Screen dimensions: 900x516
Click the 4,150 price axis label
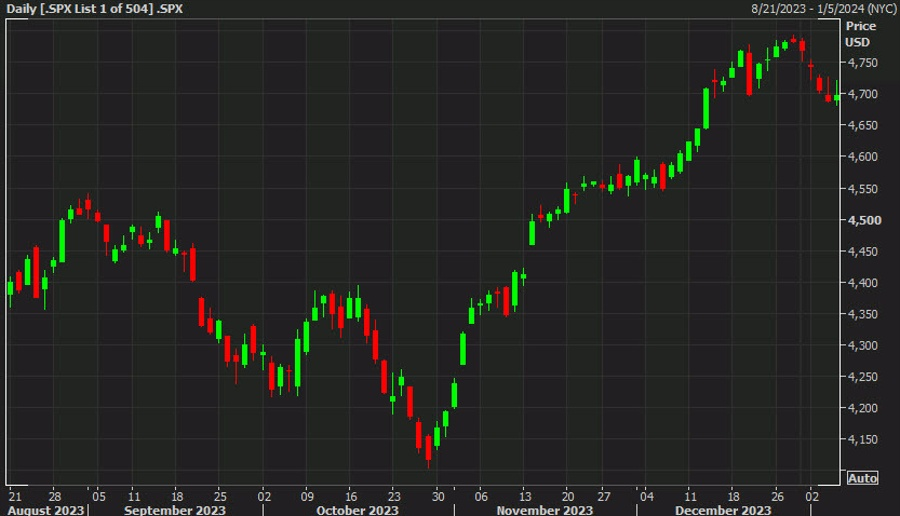click(x=863, y=440)
